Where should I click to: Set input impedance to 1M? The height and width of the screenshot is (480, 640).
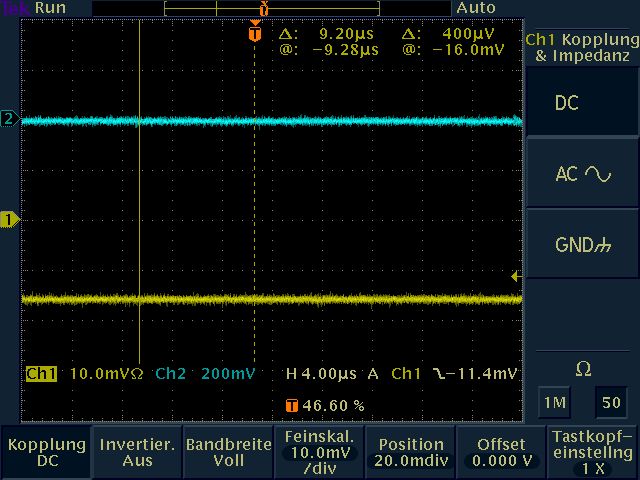[x=553, y=403]
